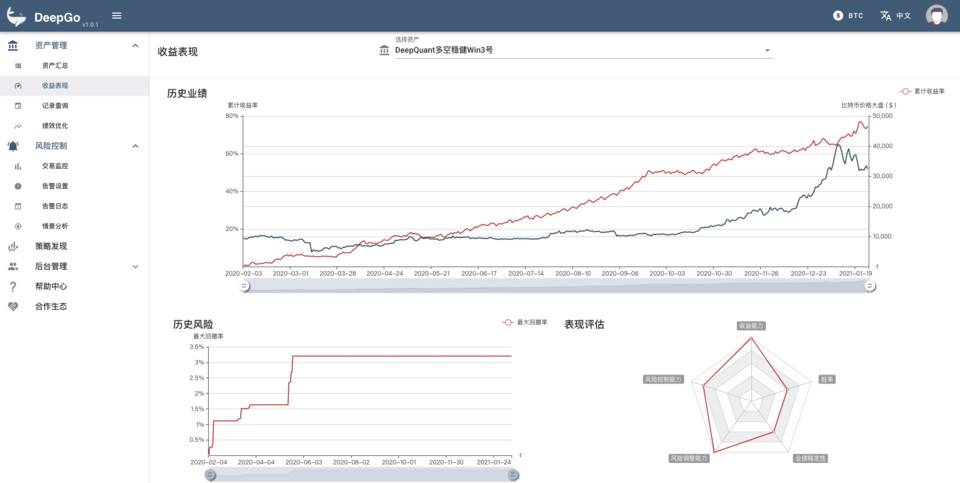Click the 交易监控 bar chart icon

[x=18, y=166]
